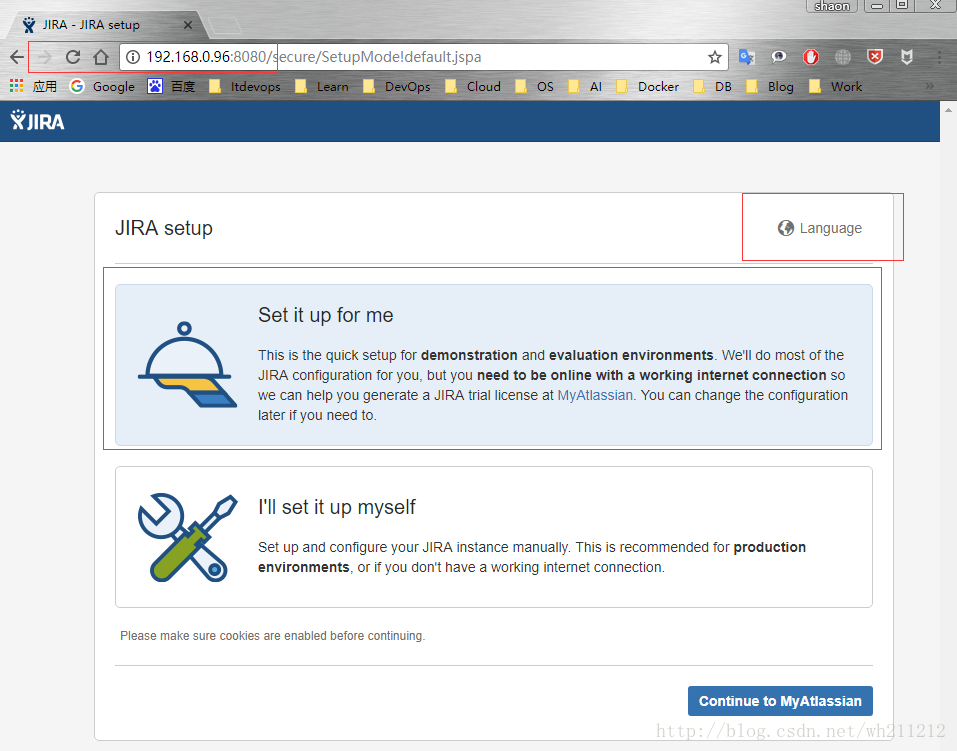The image size is (957, 751).
Task: Open the Blog bookmark folder
Action: click(770, 87)
